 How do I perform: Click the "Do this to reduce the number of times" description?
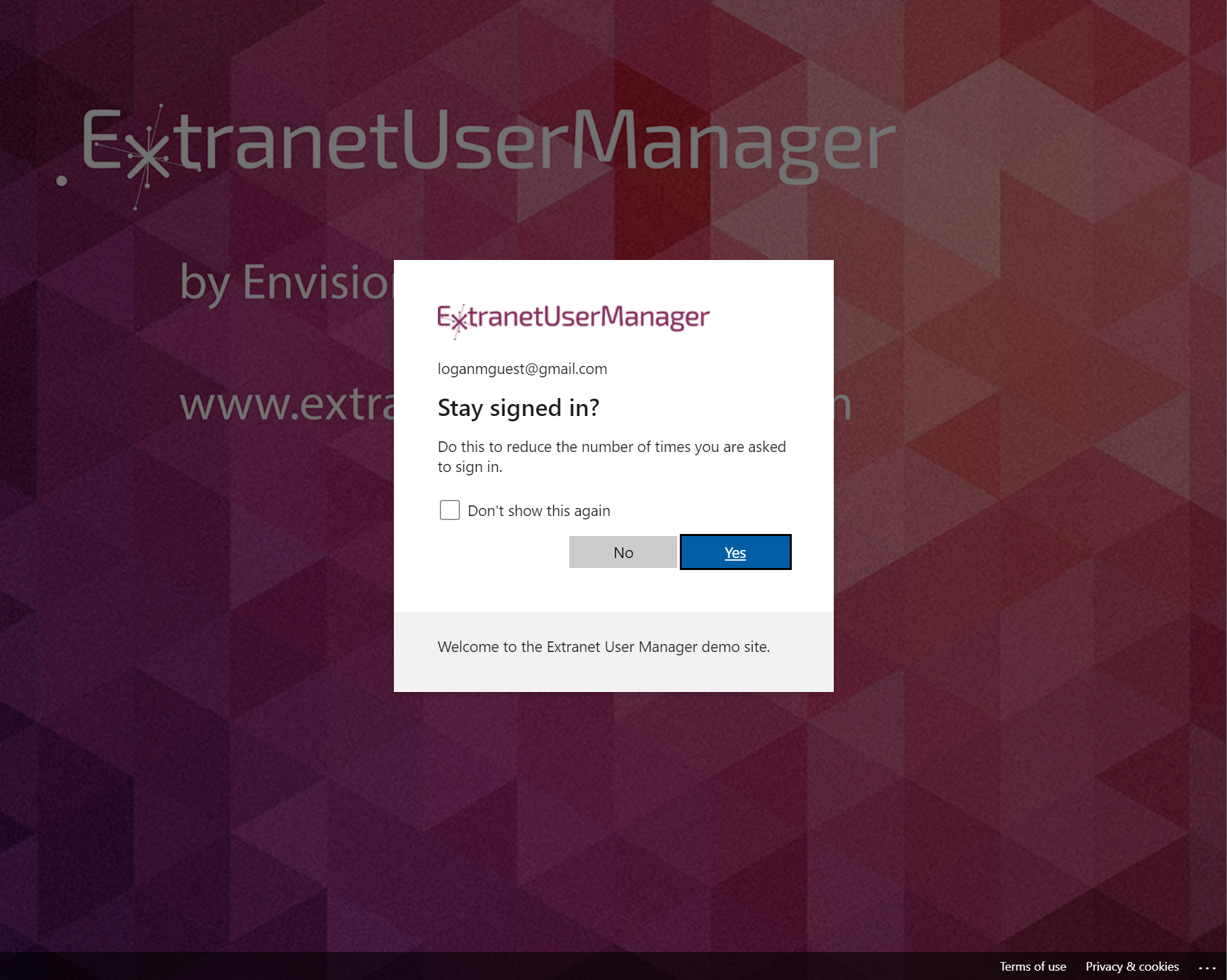pos(611,456)
